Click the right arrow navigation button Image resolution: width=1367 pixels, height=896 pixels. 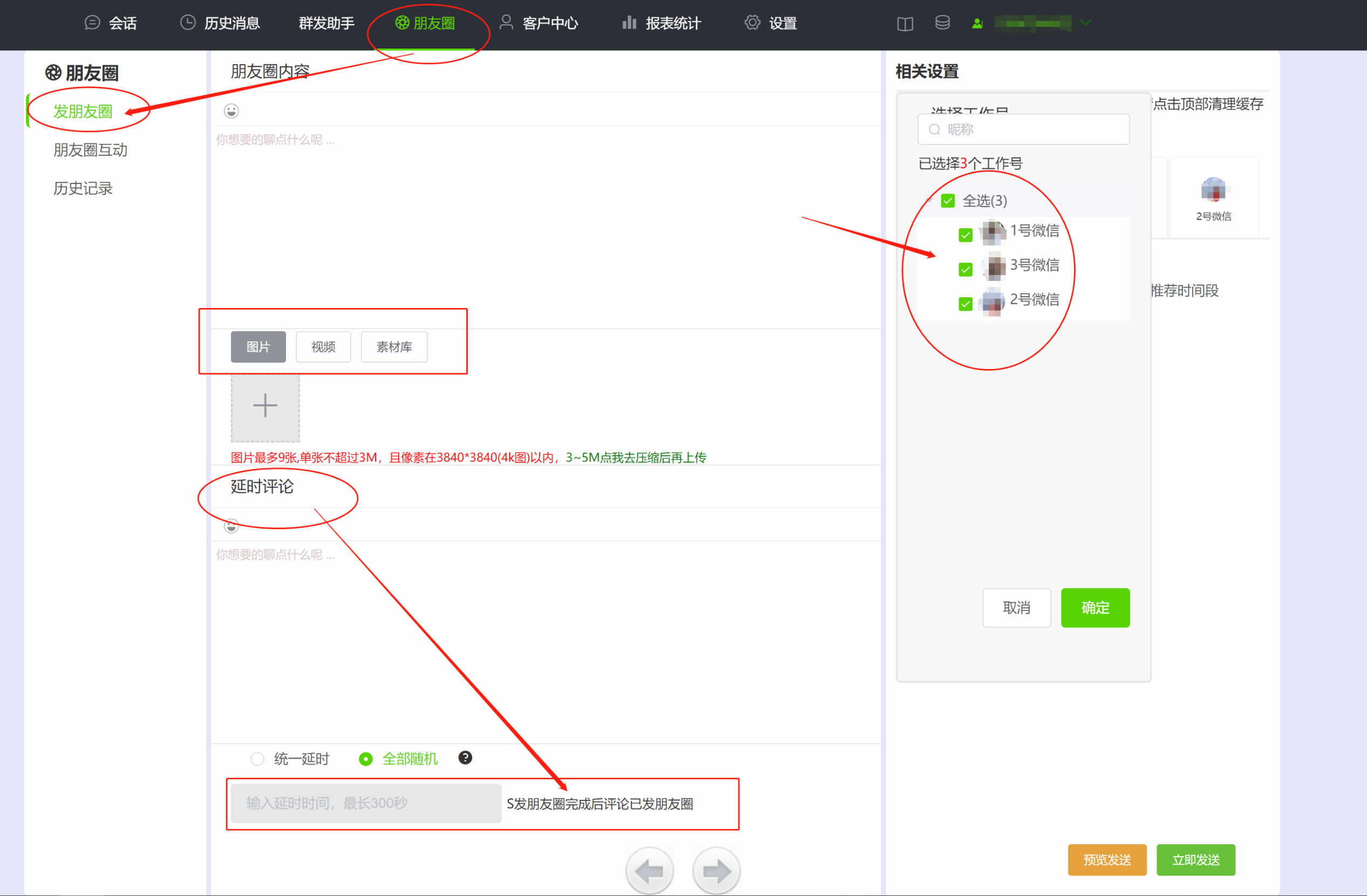tap(716, 871)
